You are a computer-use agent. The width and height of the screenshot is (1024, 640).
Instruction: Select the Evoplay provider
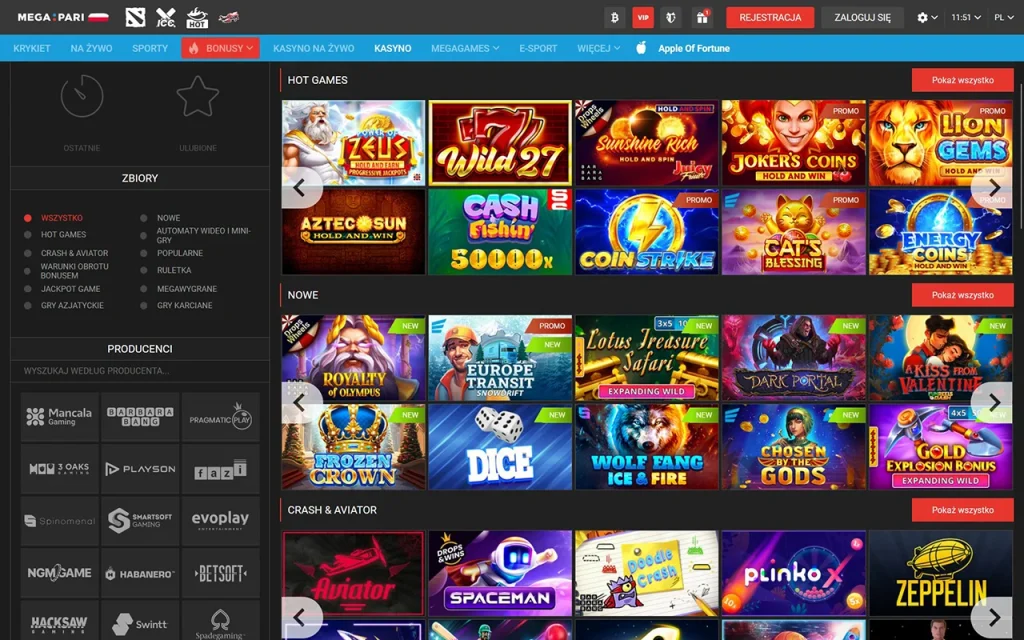pyautogui.click(x=220, y=521)
